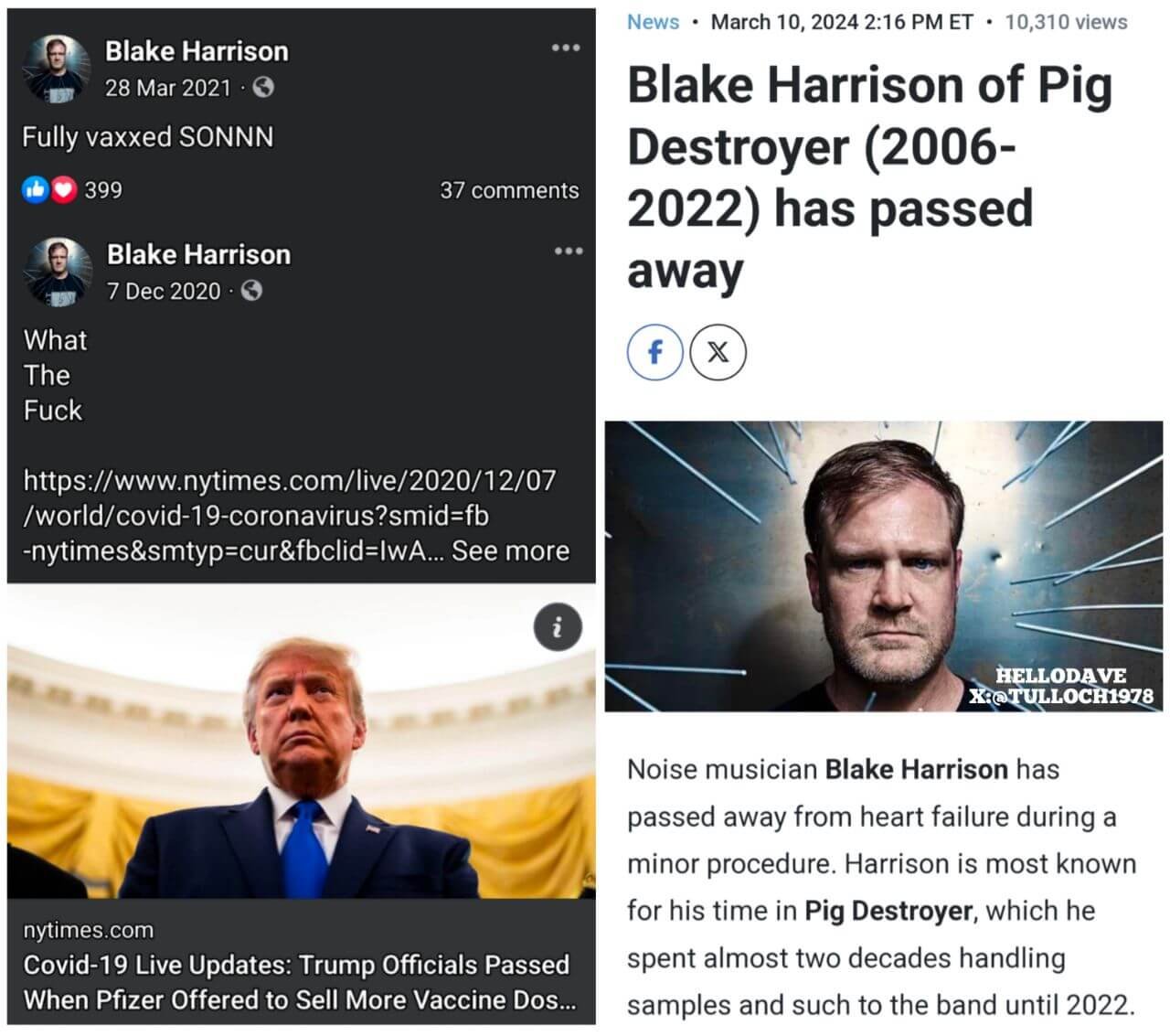The image size is (1170, 1036).
Task: Click the like reaction icon
Action: coord(35,189)
